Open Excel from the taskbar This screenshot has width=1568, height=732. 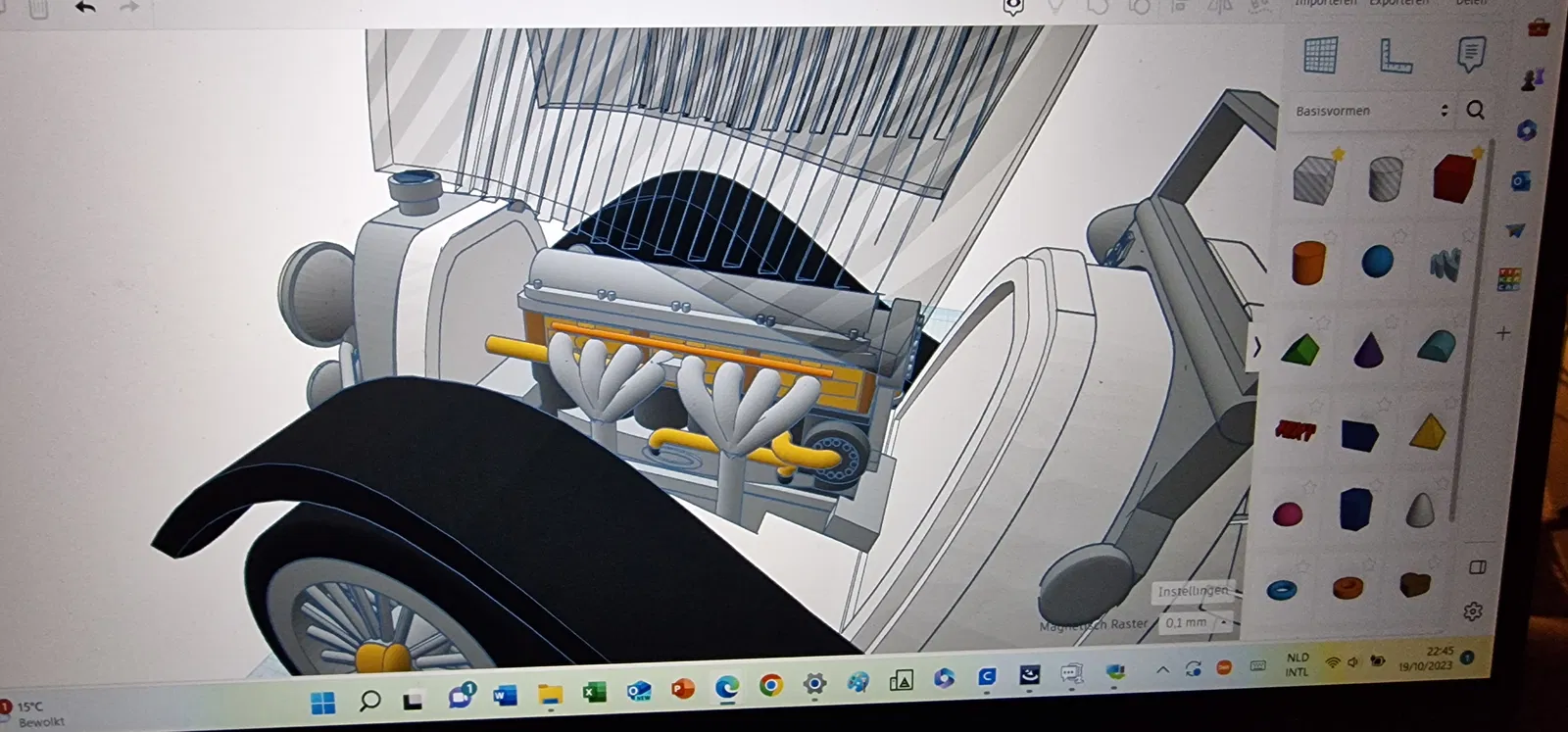[x=594, y=692]
